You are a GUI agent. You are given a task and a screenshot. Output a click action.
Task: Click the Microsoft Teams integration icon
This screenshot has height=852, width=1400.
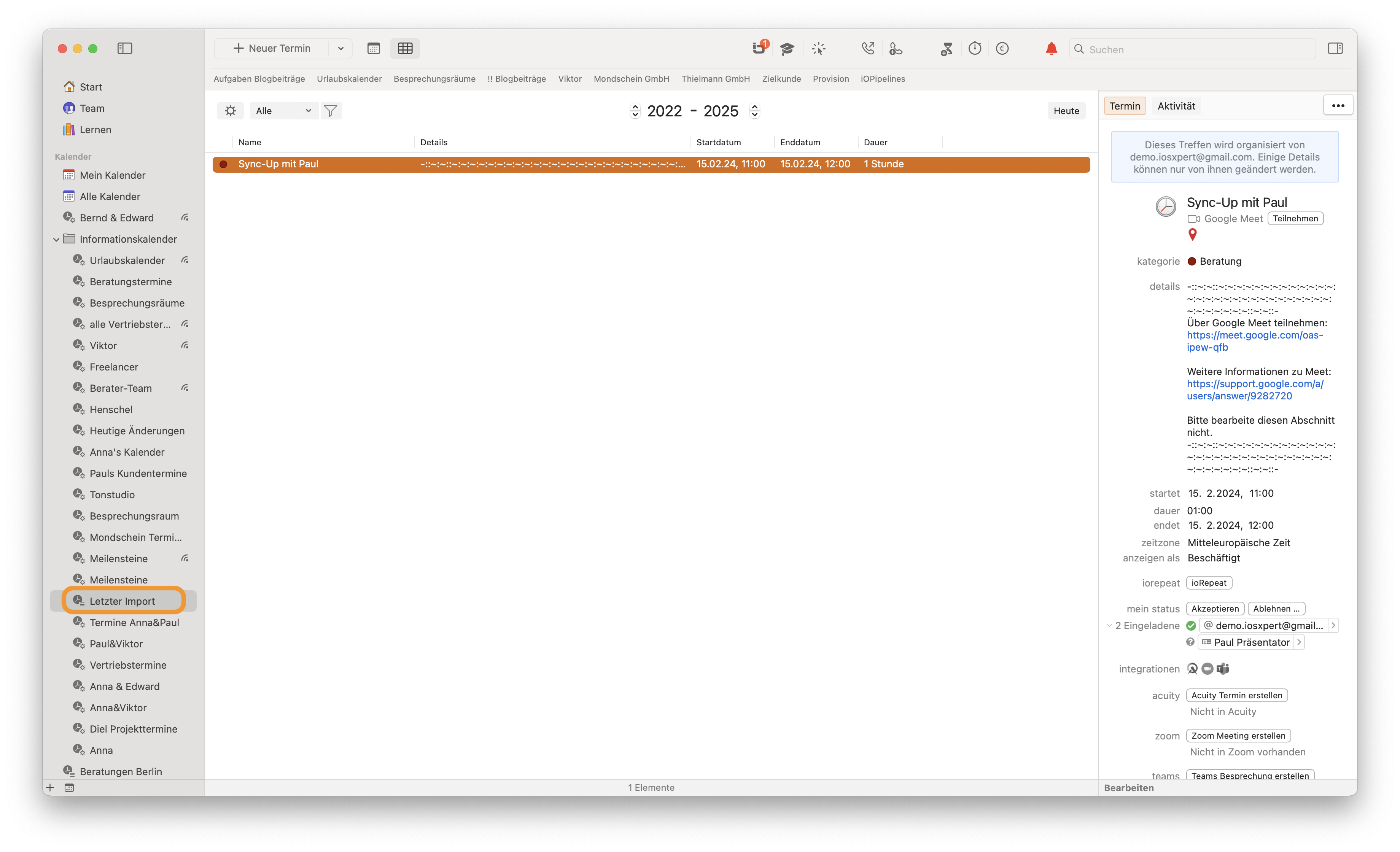(x=1223, y=669)
